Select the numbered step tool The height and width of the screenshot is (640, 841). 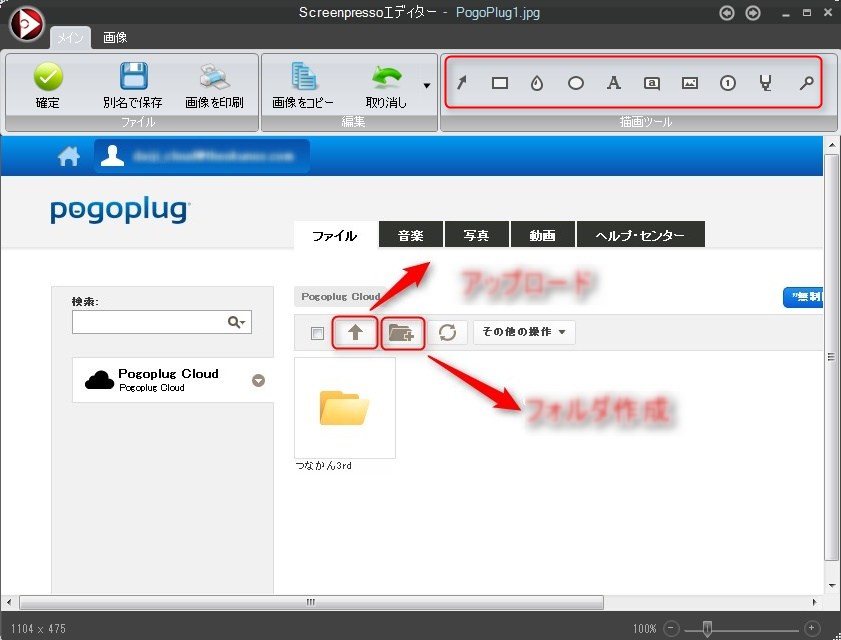[x=728, y=83]
